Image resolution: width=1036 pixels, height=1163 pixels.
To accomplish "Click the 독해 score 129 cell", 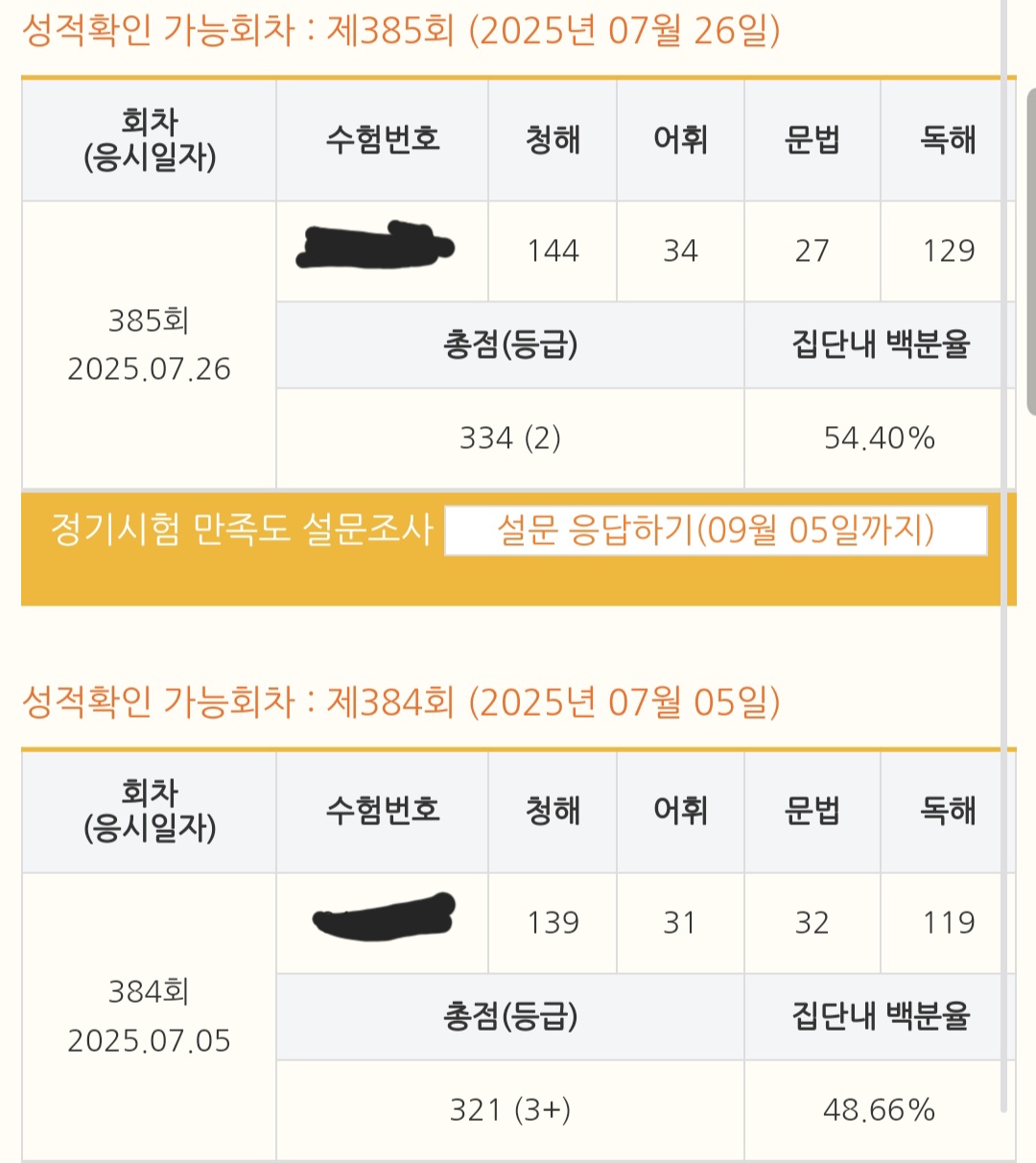I will pyautogui.click(x=948, y=251).
